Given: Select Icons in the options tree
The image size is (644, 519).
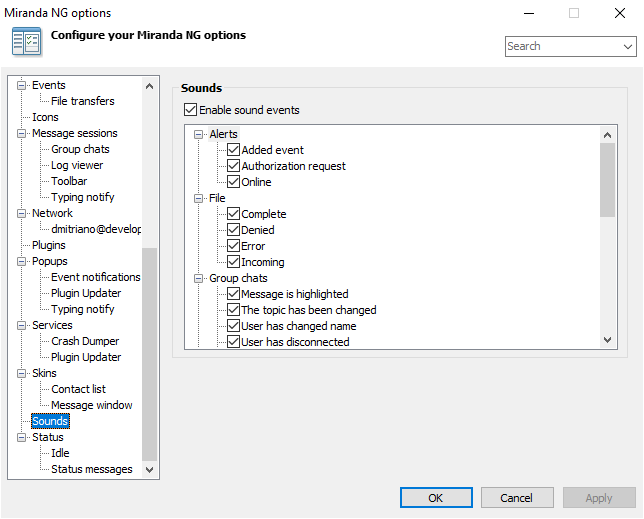Looking at the screenshot, I should [45, 117].
